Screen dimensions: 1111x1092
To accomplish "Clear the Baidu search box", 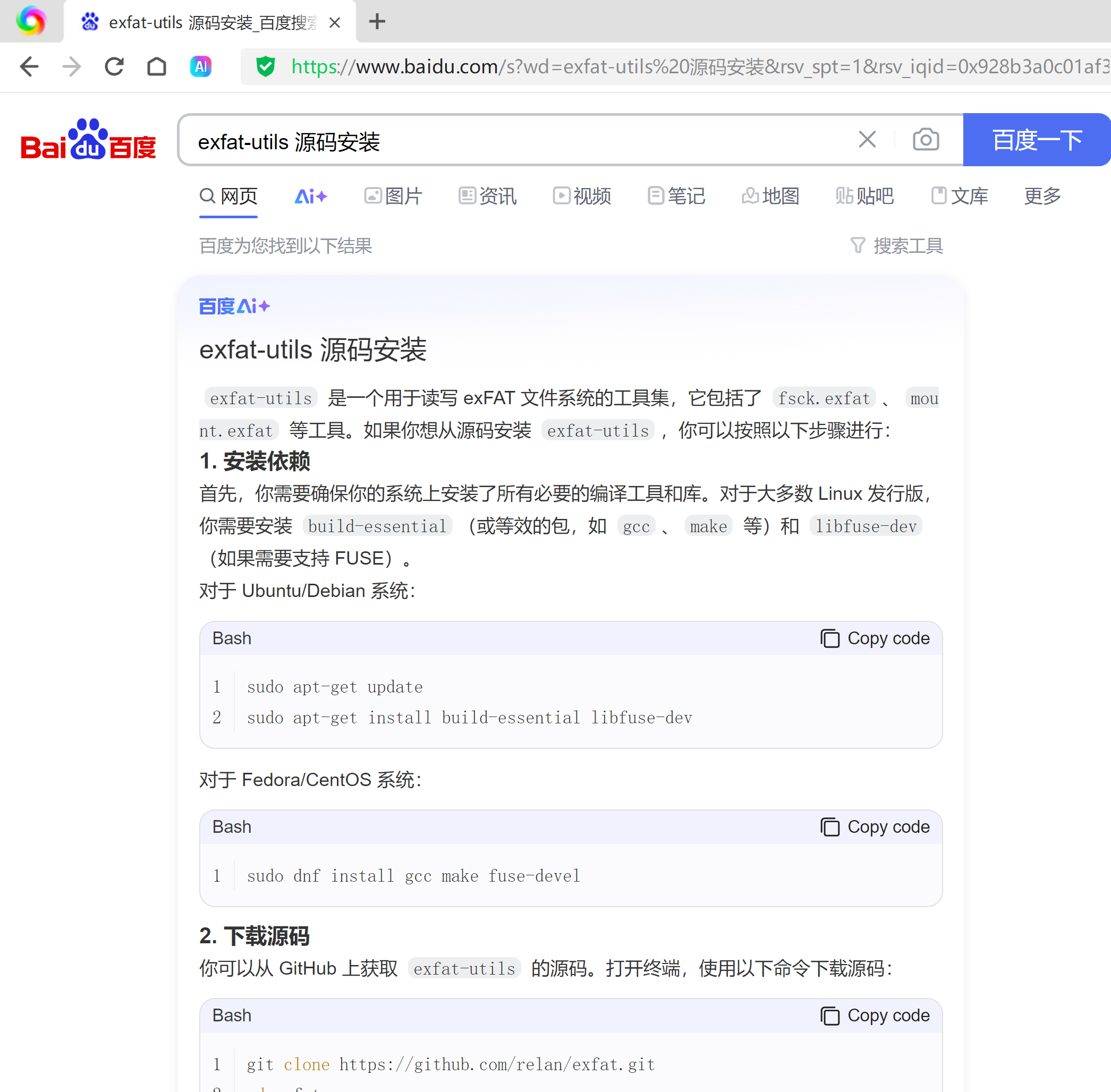I will [x=867, y=139].
